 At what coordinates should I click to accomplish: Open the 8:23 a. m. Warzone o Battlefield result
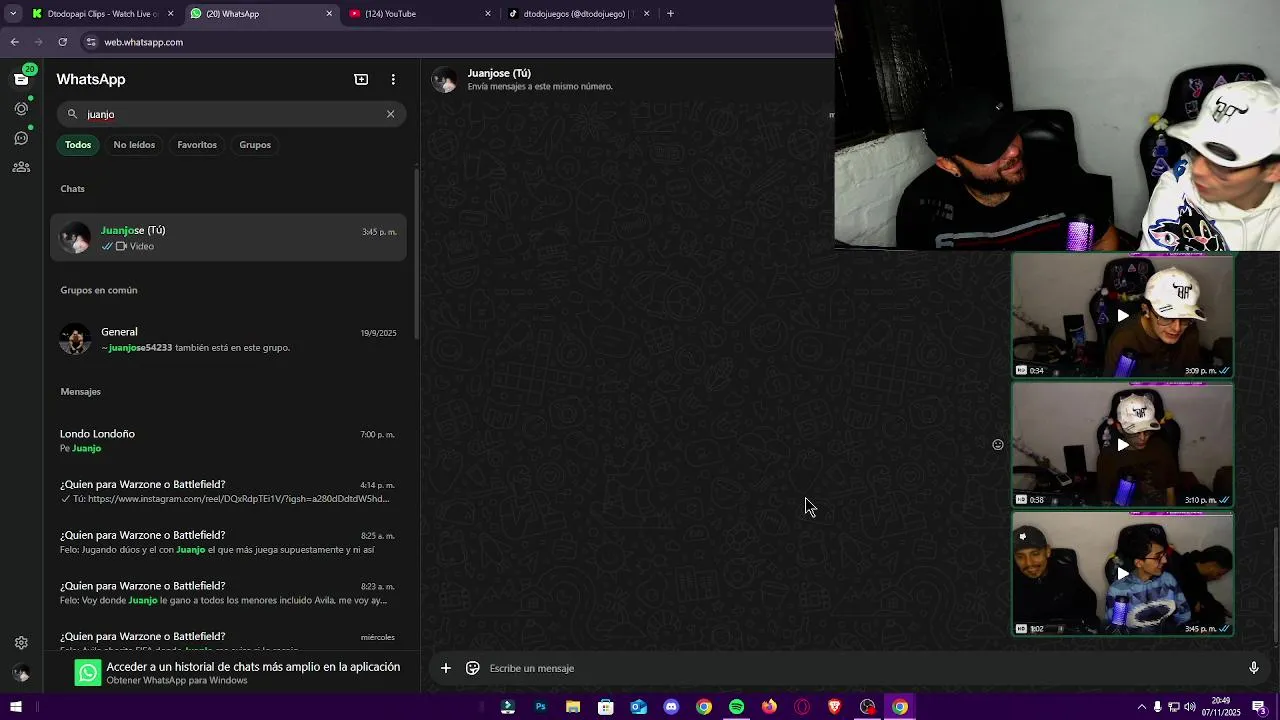229,593
